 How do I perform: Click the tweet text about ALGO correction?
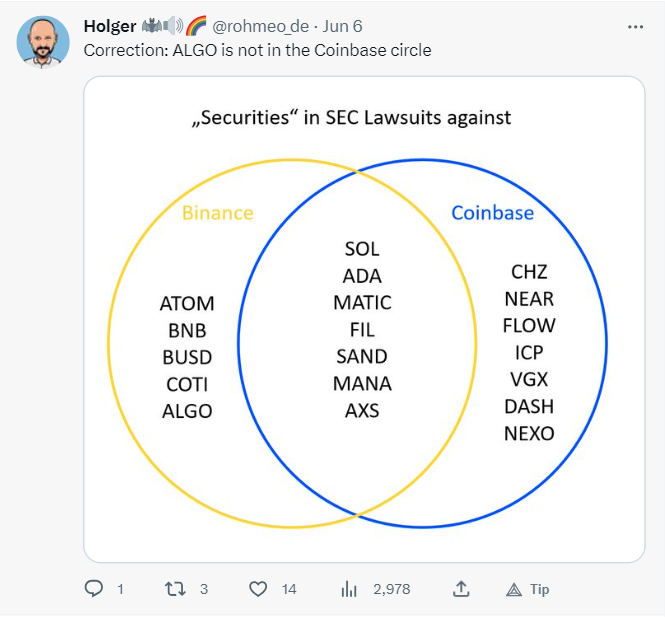[257, 50]
